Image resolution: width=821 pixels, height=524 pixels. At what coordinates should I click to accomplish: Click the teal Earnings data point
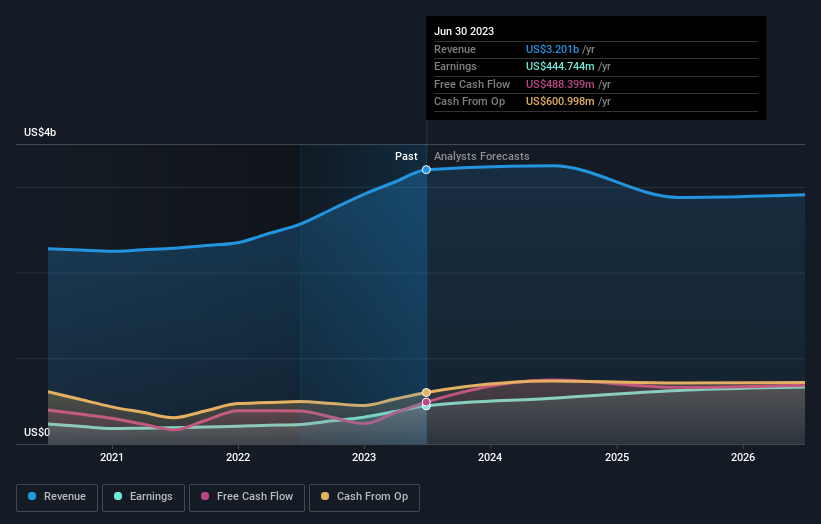click(426, 407)
